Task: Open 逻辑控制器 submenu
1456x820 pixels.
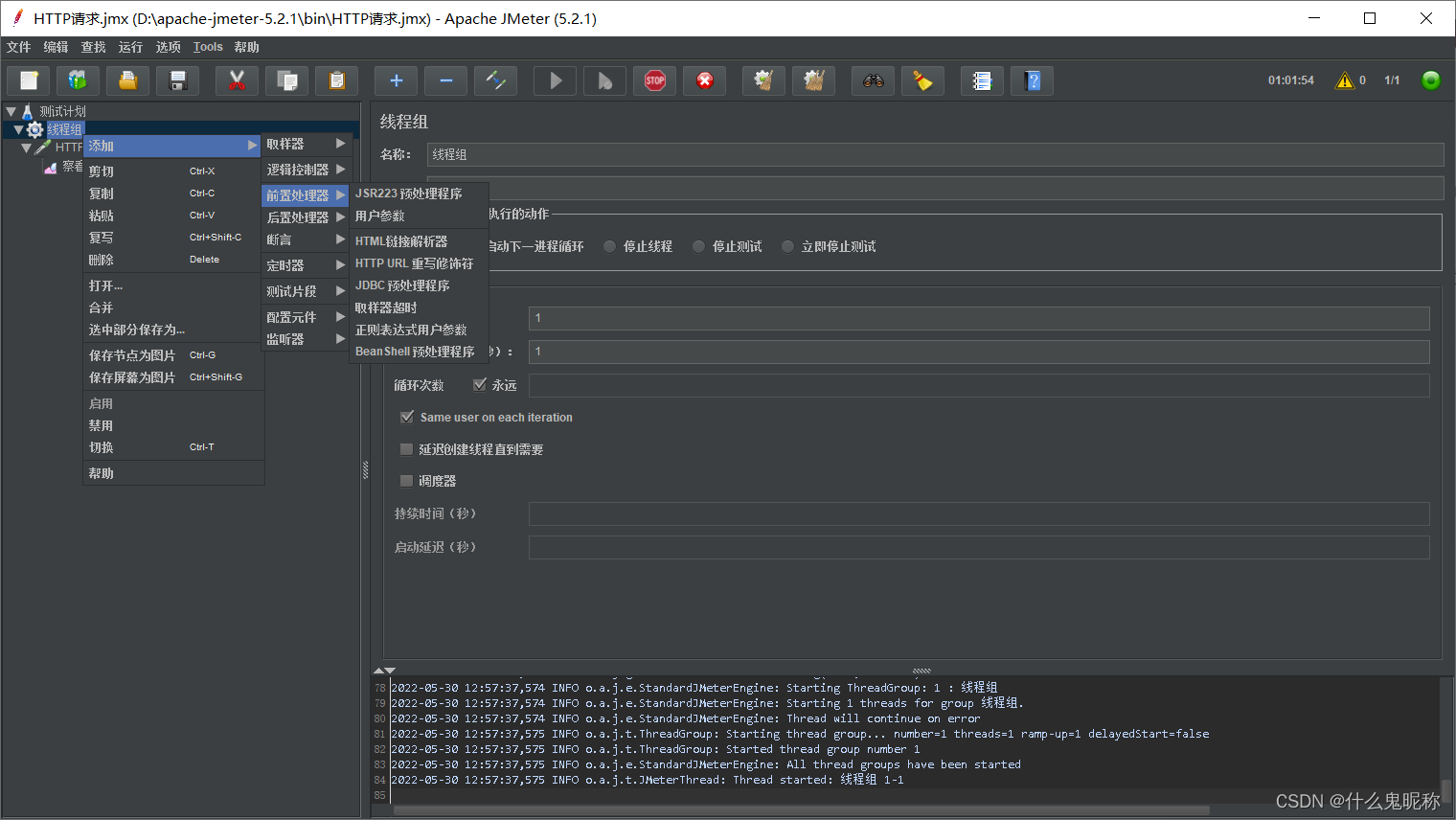Action: point(306,170)
